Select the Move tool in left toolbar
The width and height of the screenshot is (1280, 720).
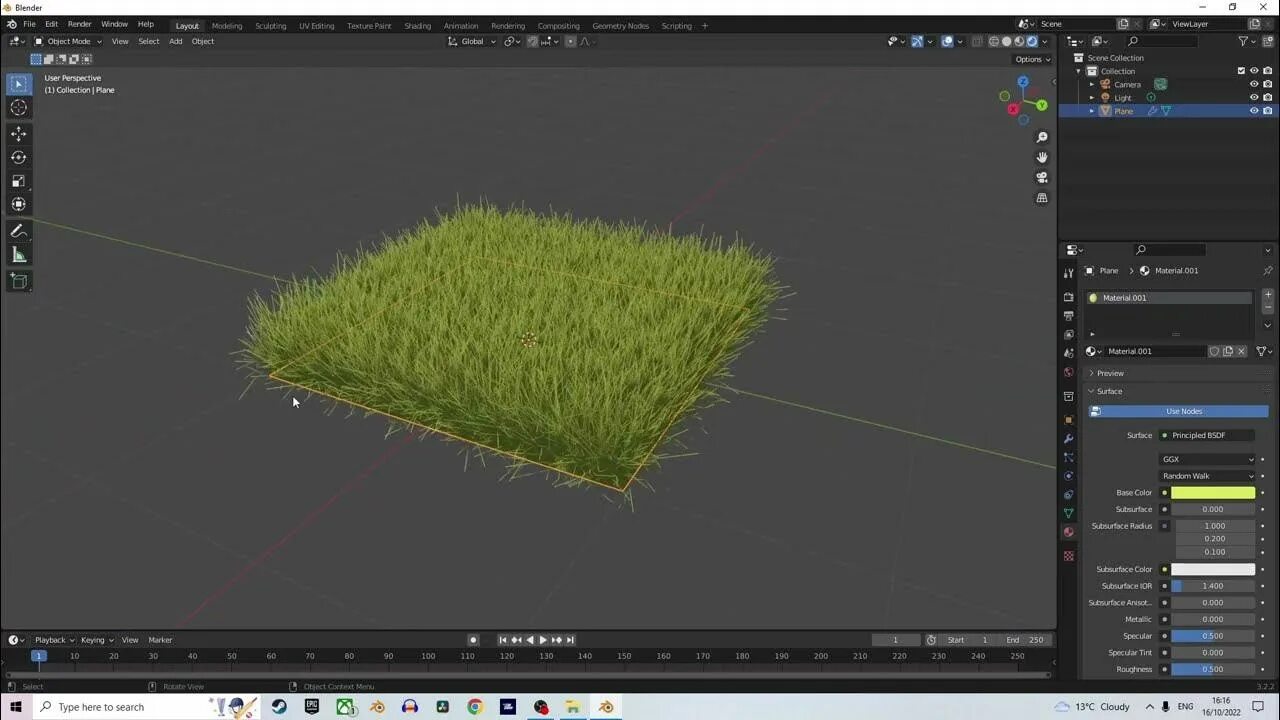tap(18, 133)
